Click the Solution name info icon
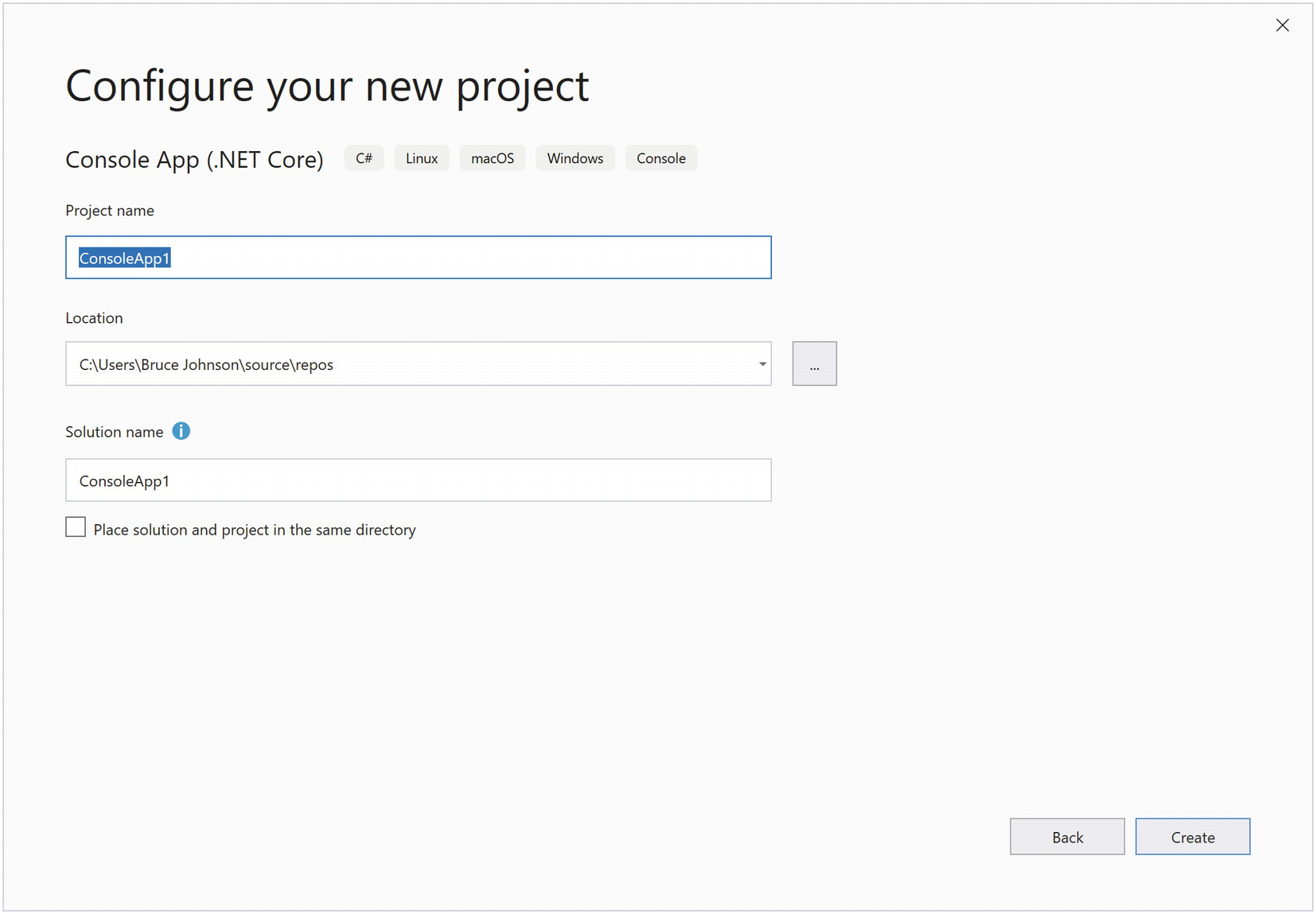Image resolution: width=1316 pixels, height=914 pixels. 181,431
